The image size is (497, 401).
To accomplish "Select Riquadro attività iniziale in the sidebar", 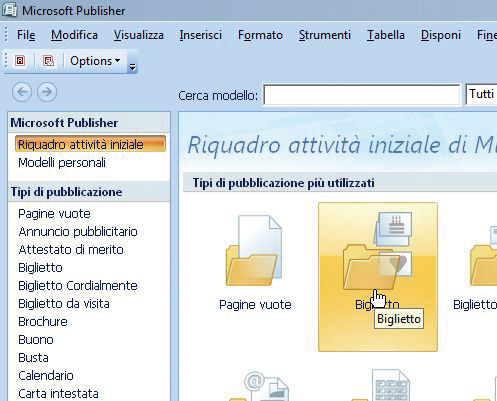I will tap(90, 144).
